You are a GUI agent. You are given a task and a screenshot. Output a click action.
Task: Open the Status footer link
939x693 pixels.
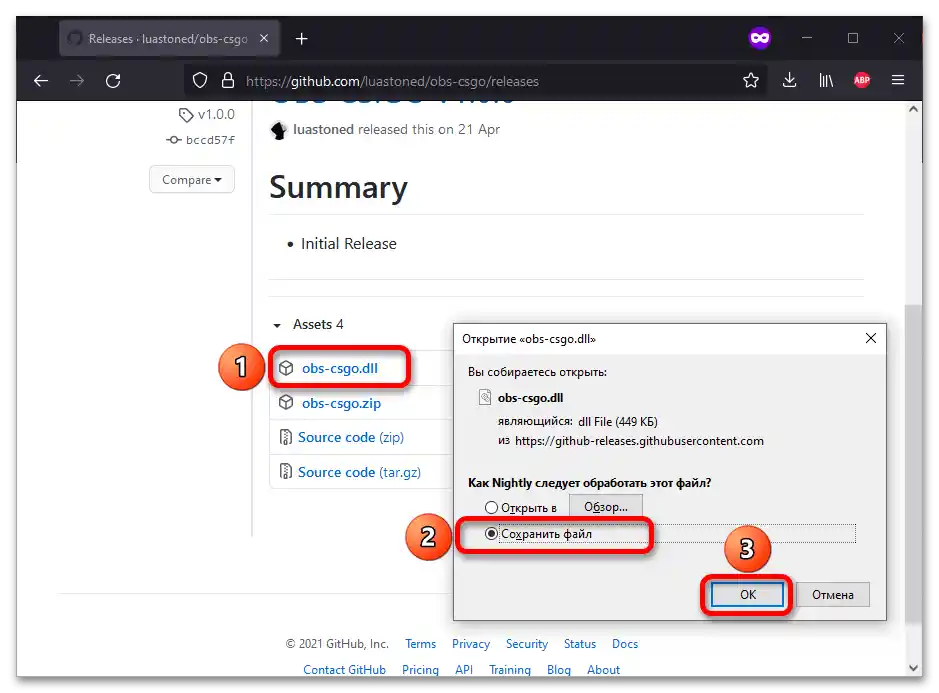pyautogui.click(x=580, y=644)
